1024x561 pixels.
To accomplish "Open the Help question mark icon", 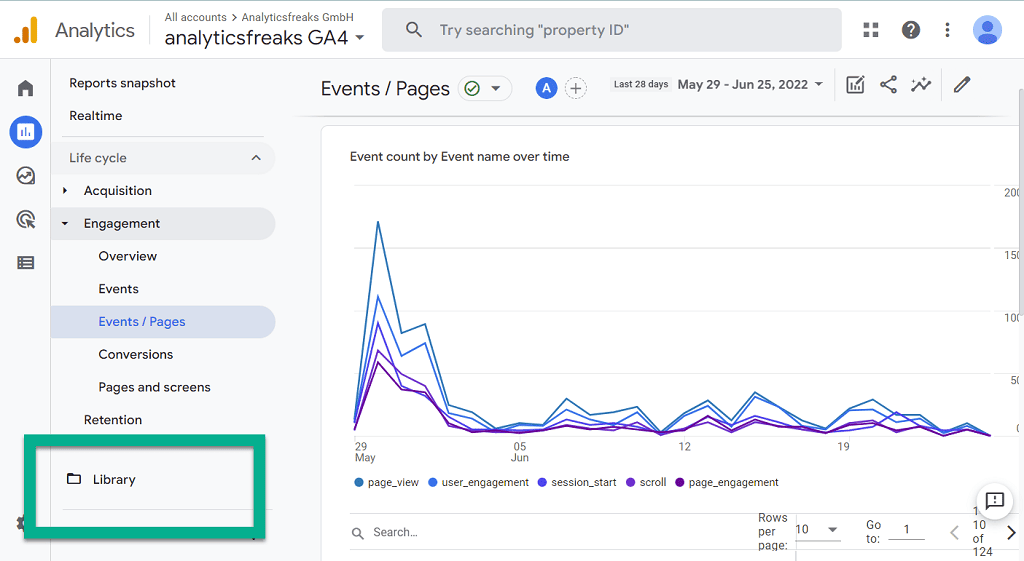I will pos(910,30).
